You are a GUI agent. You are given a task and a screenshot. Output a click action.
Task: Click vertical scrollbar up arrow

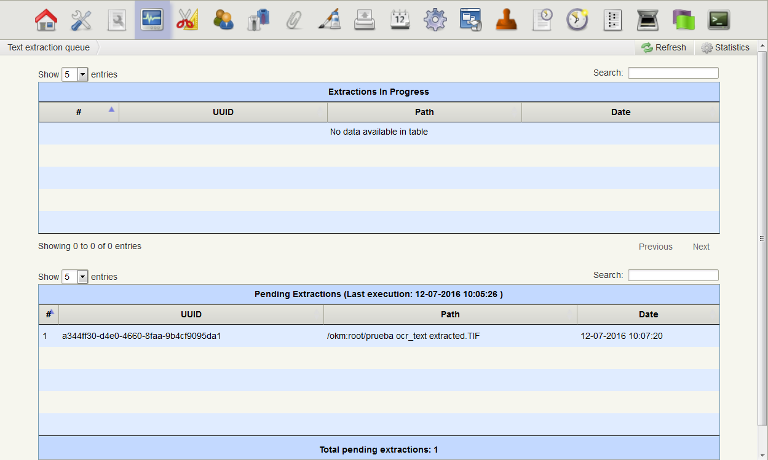click(x=762, y=46)
